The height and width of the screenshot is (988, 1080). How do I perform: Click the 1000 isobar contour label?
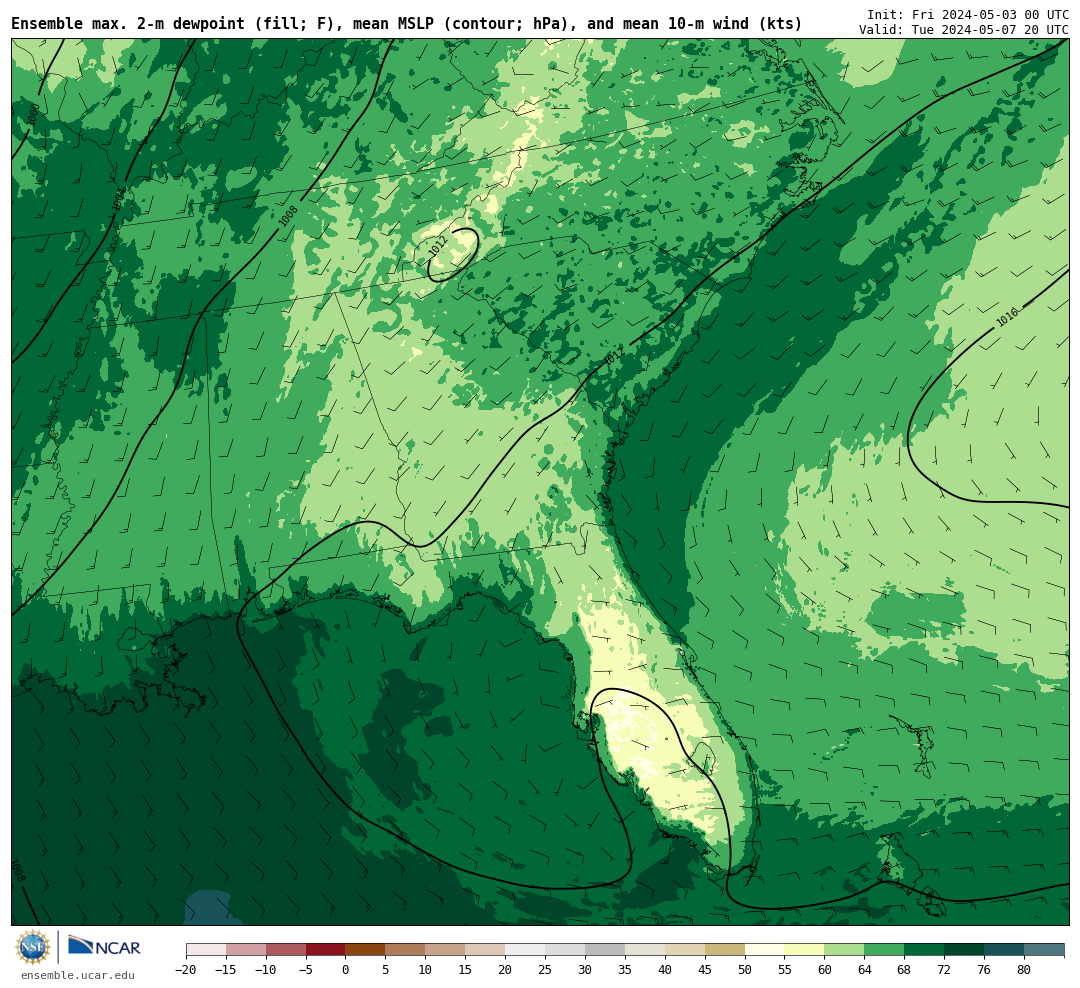pyautogui.click(x=33, y=114)
